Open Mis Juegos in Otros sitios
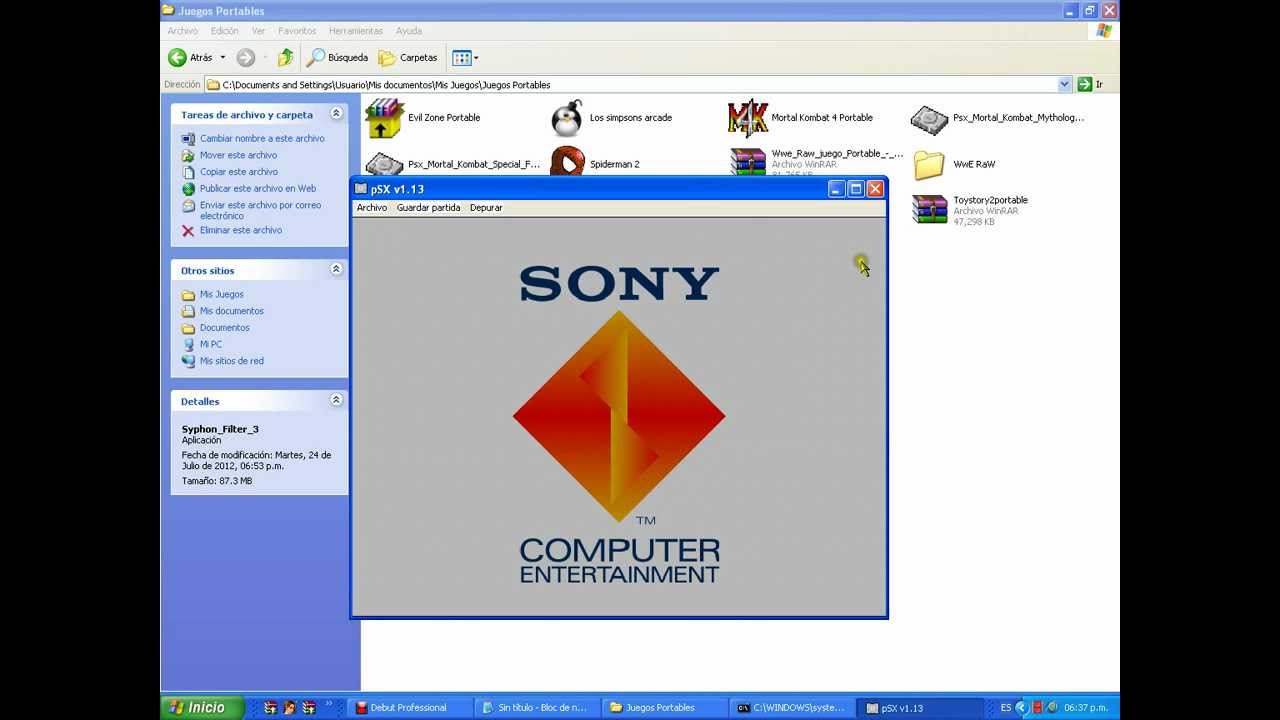 (x=222, y=294)
